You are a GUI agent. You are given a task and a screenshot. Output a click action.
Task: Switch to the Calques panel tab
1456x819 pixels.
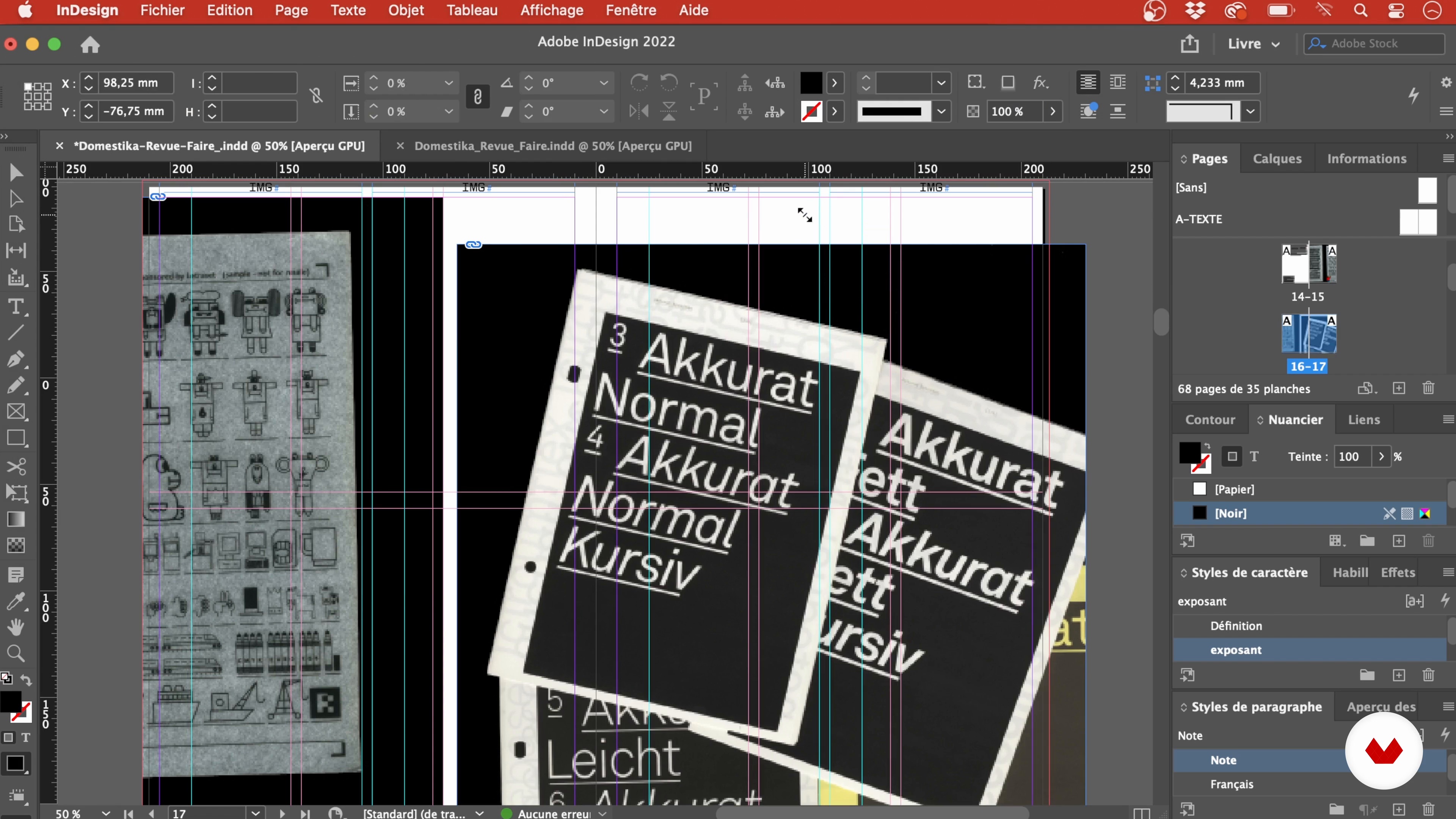(1277, 159)
